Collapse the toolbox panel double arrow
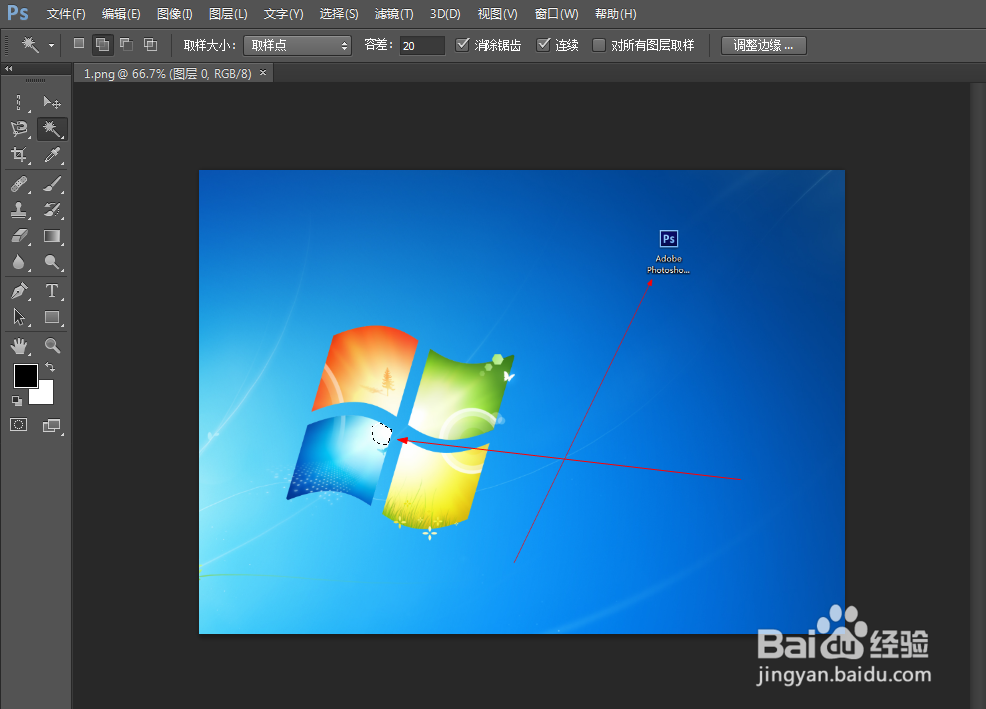986x709 pixels. pyautogui.click(x=9, y=68)
